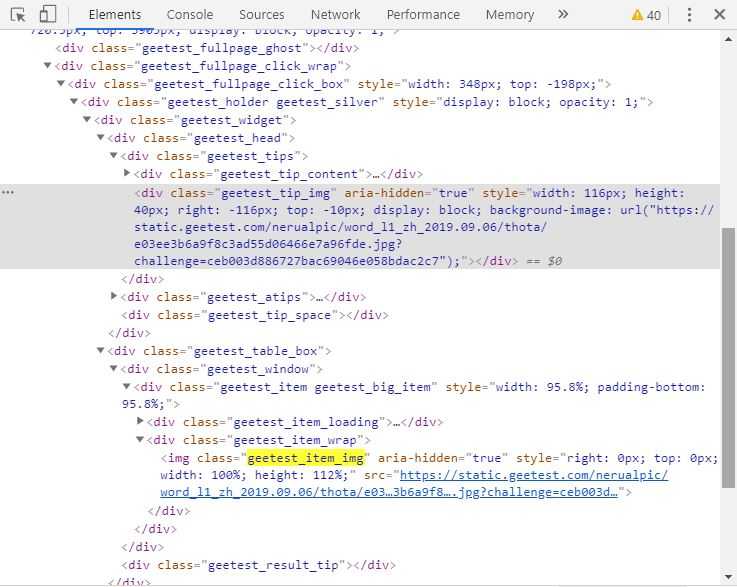Collapse the geetest_holder geetest_silver node

tap(74, 101)
